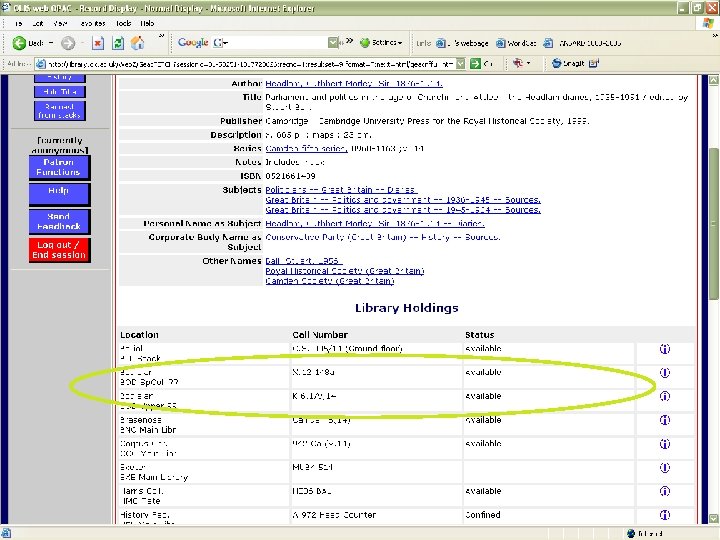The width and height of the screenshot is (720, 540).
Task: Open the address bar dropdown arrow
Action: point(461,64)
